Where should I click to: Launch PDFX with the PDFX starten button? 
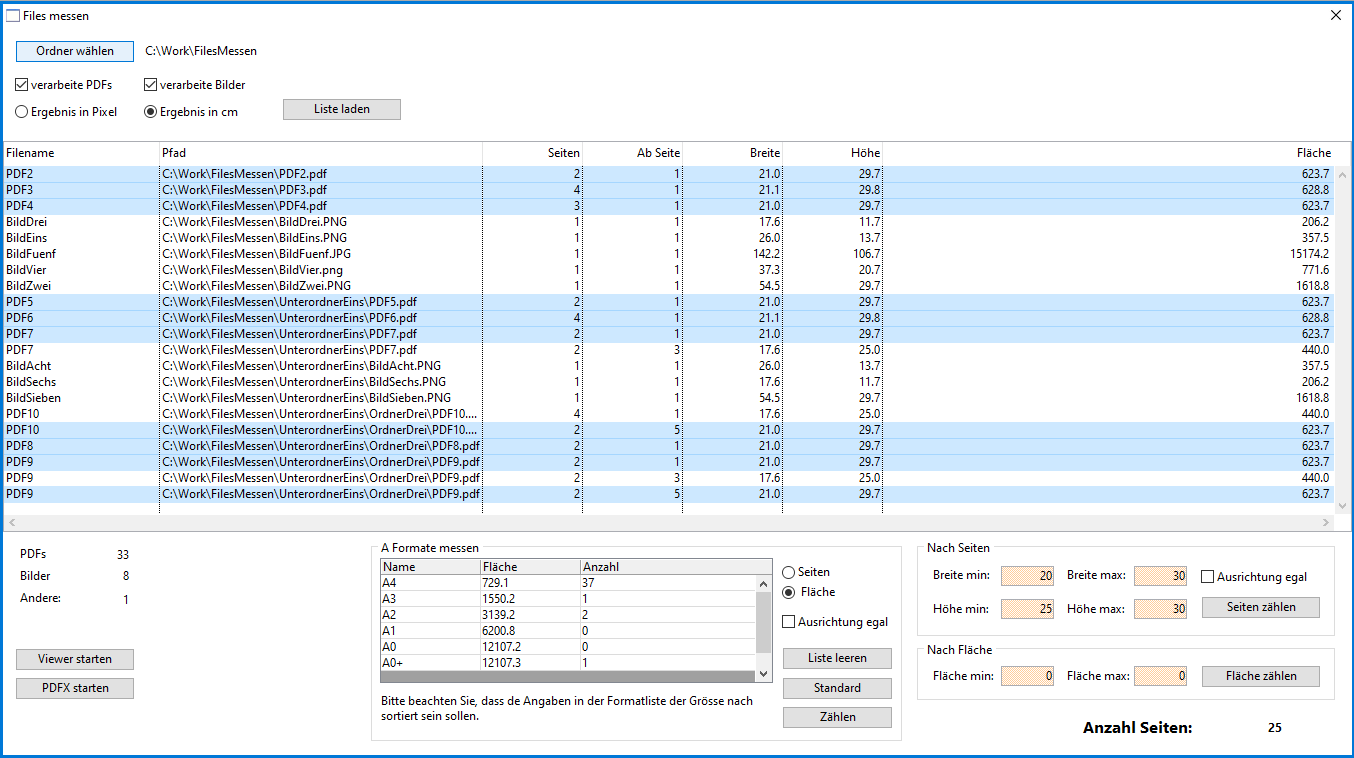pyautogui.click(x=75, y=688)
